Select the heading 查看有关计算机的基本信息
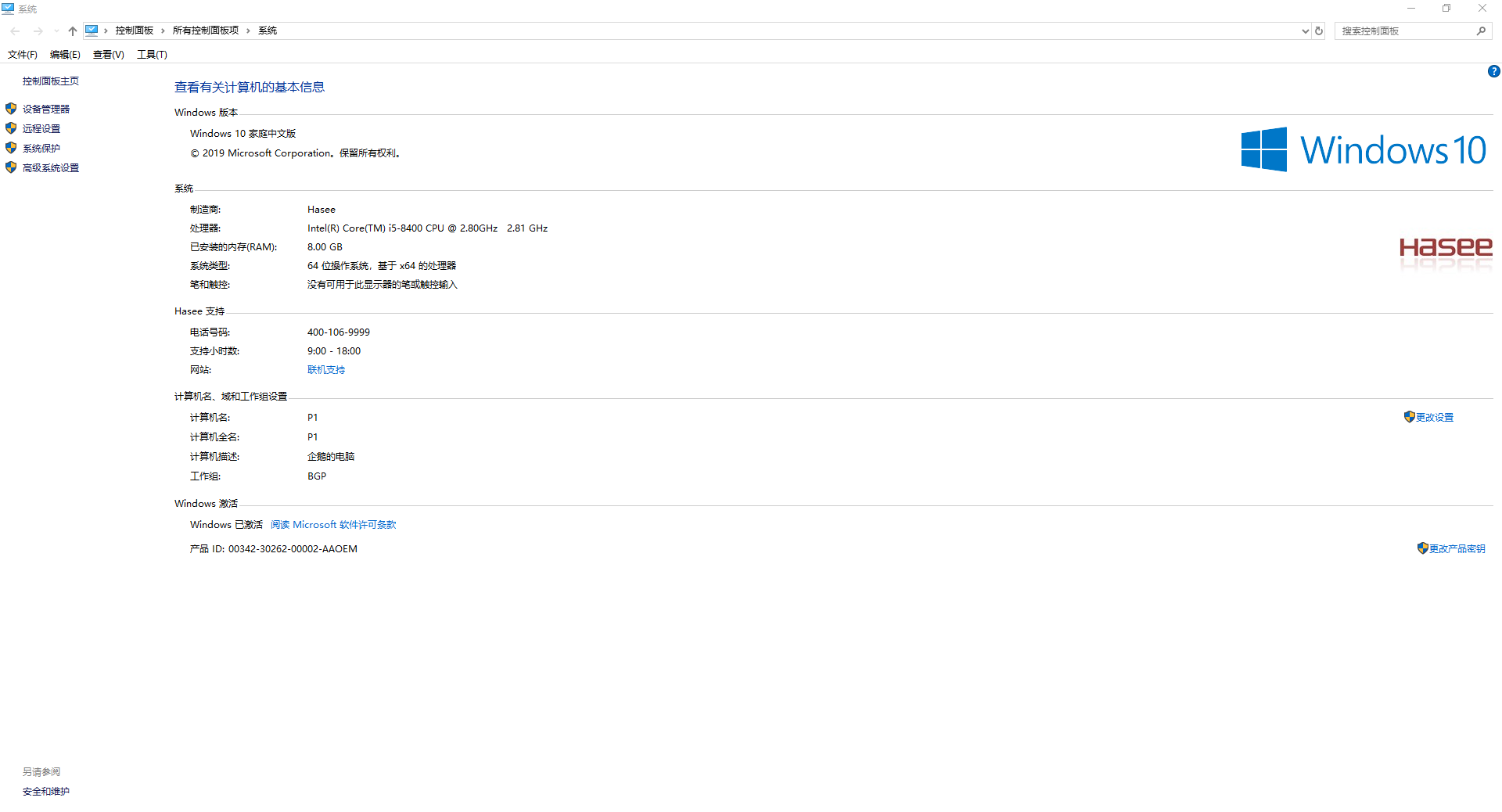The image size is (1502, 812). click(x=250, y=87)
